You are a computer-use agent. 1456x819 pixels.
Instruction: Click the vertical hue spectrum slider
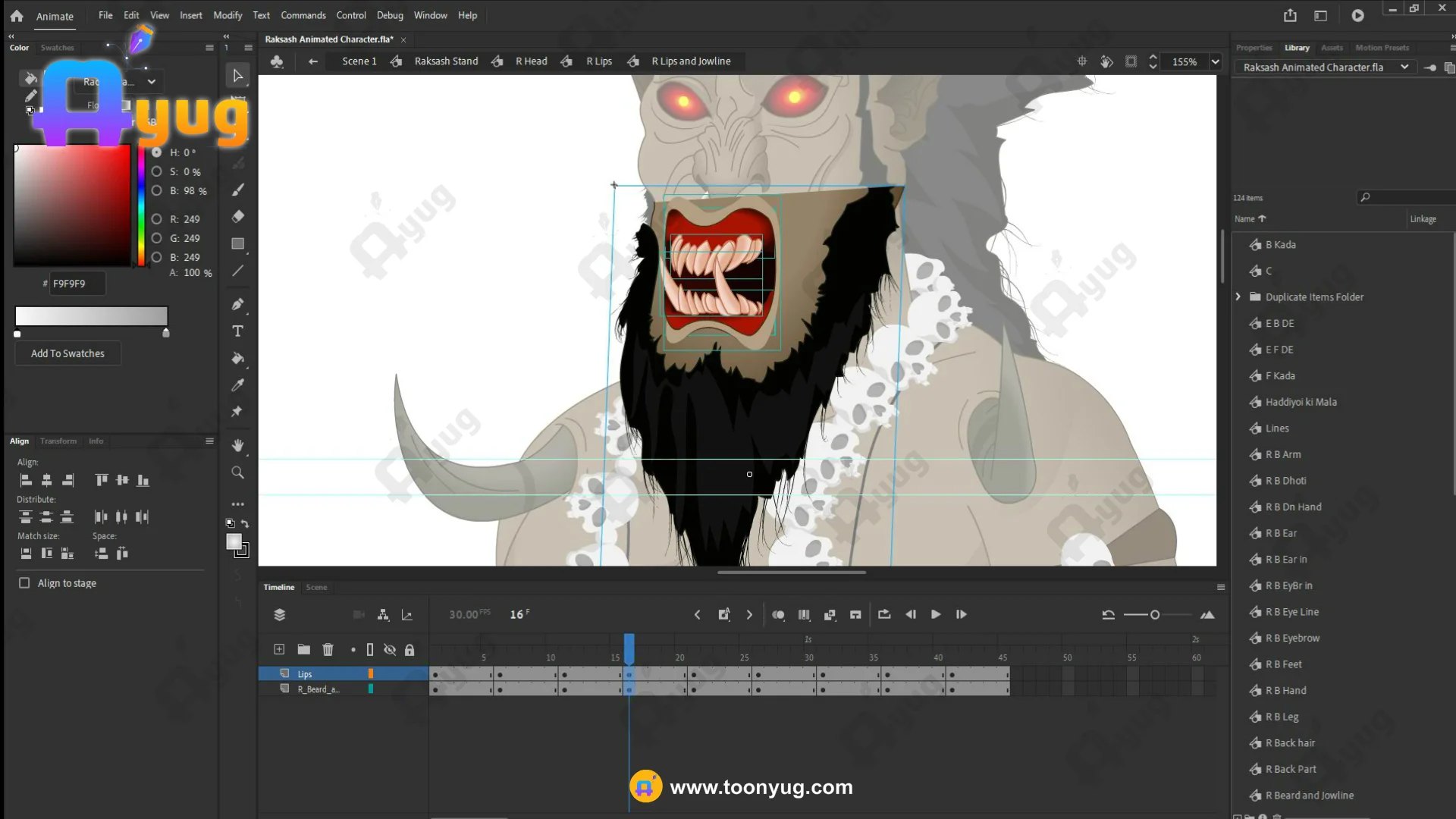[x=141, y=205]
